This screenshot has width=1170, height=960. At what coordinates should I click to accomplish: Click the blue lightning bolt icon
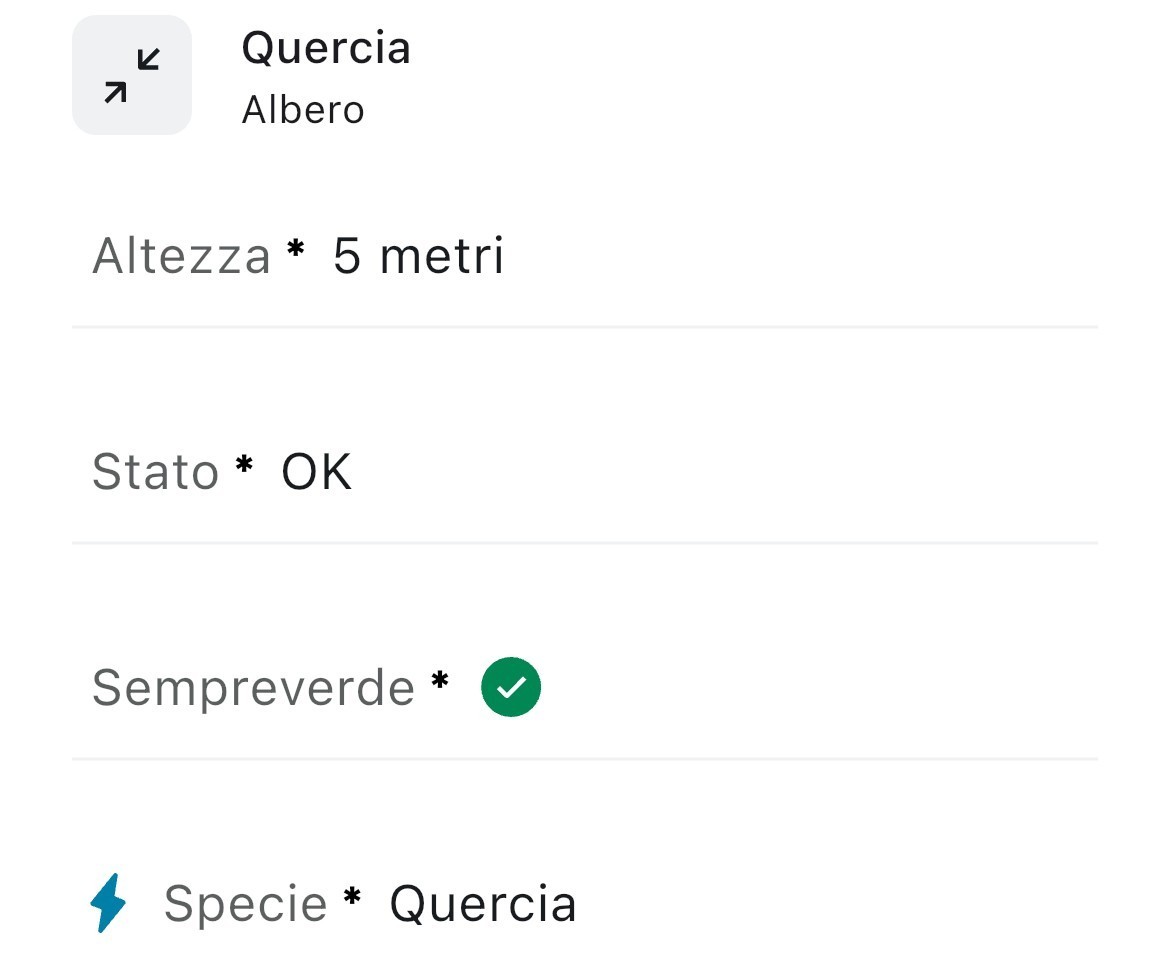(x=109, y=903)
